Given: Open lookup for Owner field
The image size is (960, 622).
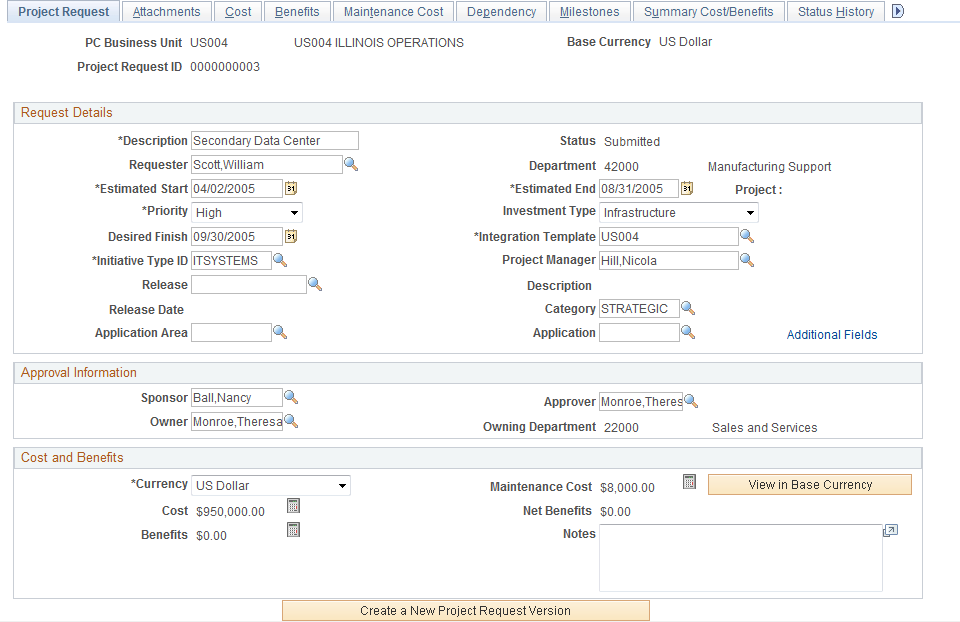Looking at the screenshot, I should [x=291, y=421].
